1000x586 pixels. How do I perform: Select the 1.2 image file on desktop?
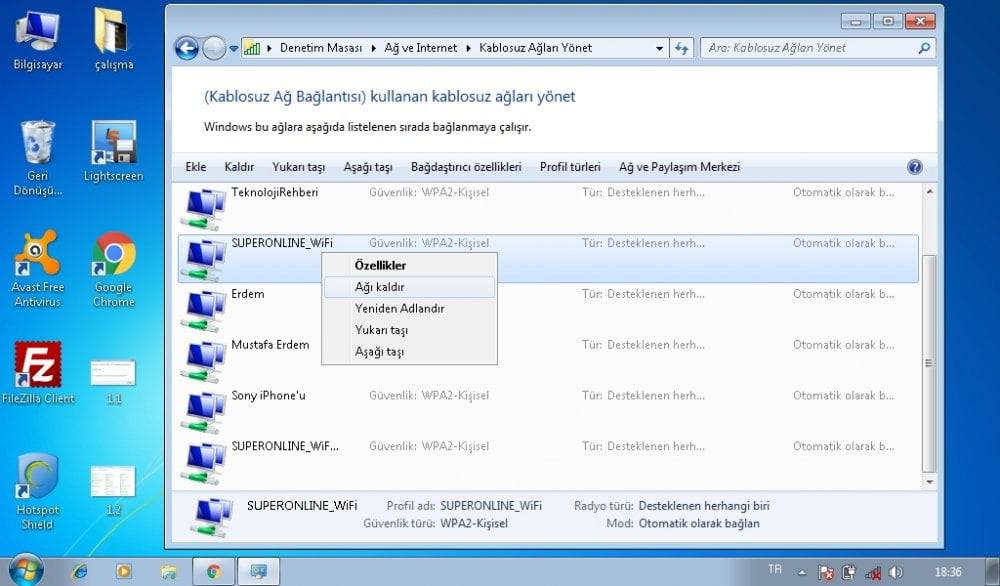(x=114, y=491)
